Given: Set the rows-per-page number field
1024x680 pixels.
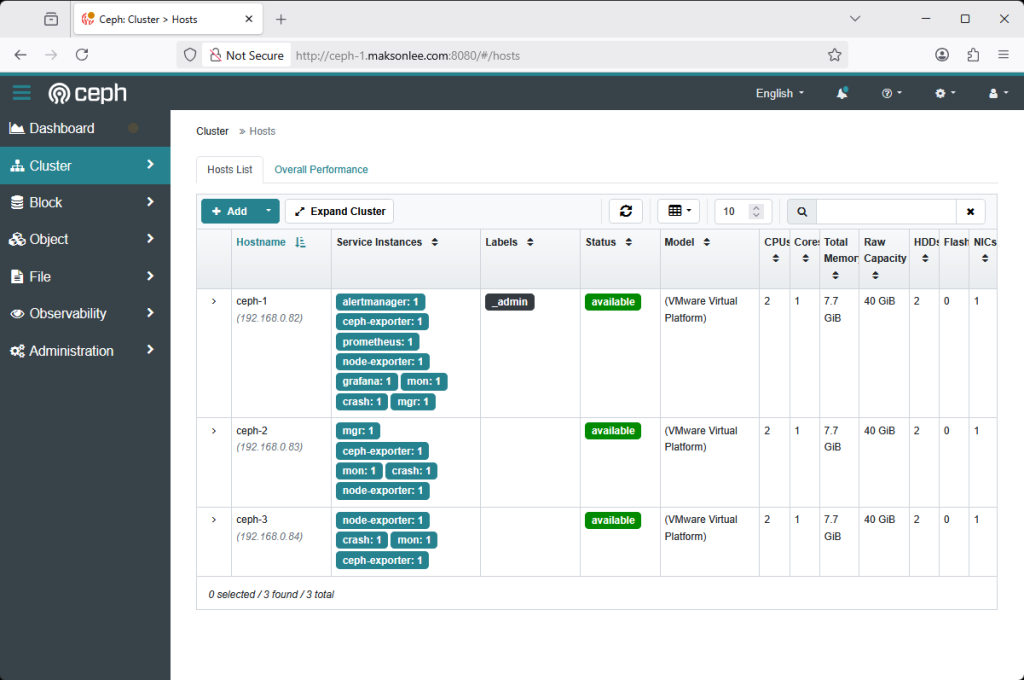Looking at the screenshot, I should 743,212.
